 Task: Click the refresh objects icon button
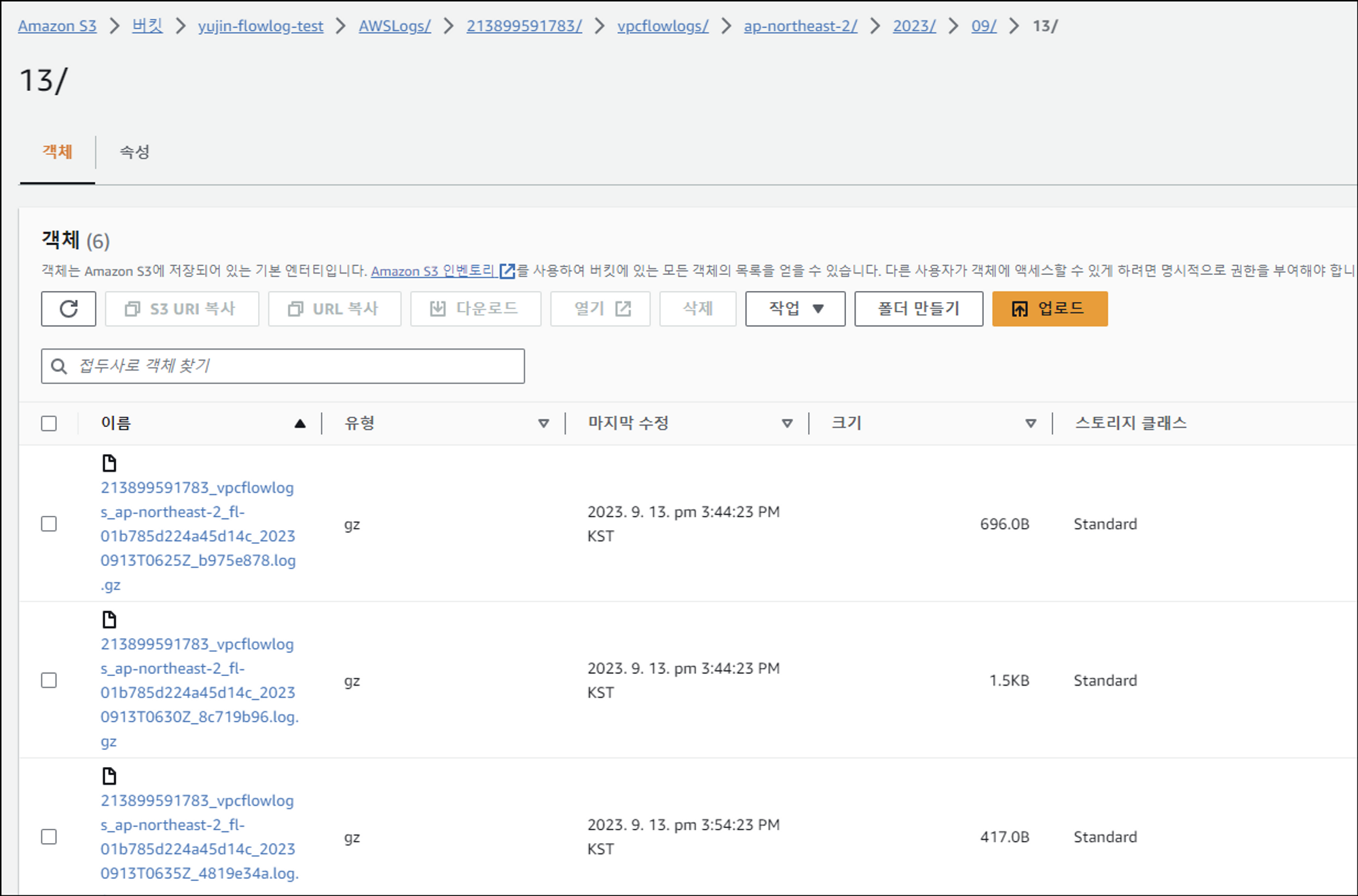[69, 309]
